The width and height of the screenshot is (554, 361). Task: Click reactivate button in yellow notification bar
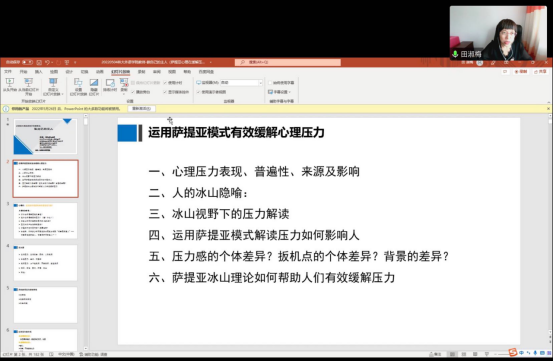141,109
